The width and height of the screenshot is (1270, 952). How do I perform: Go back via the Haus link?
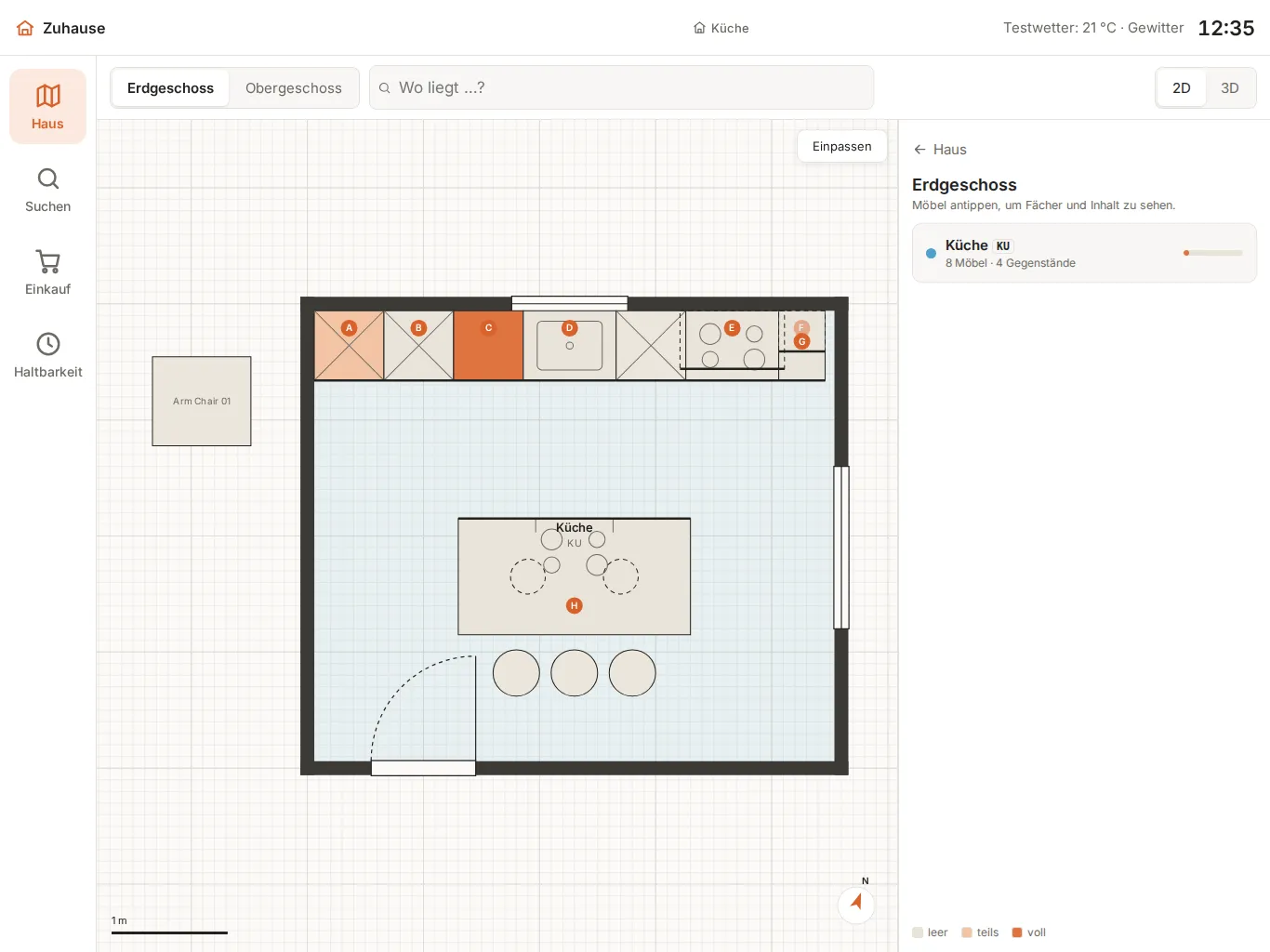(940, 150)
